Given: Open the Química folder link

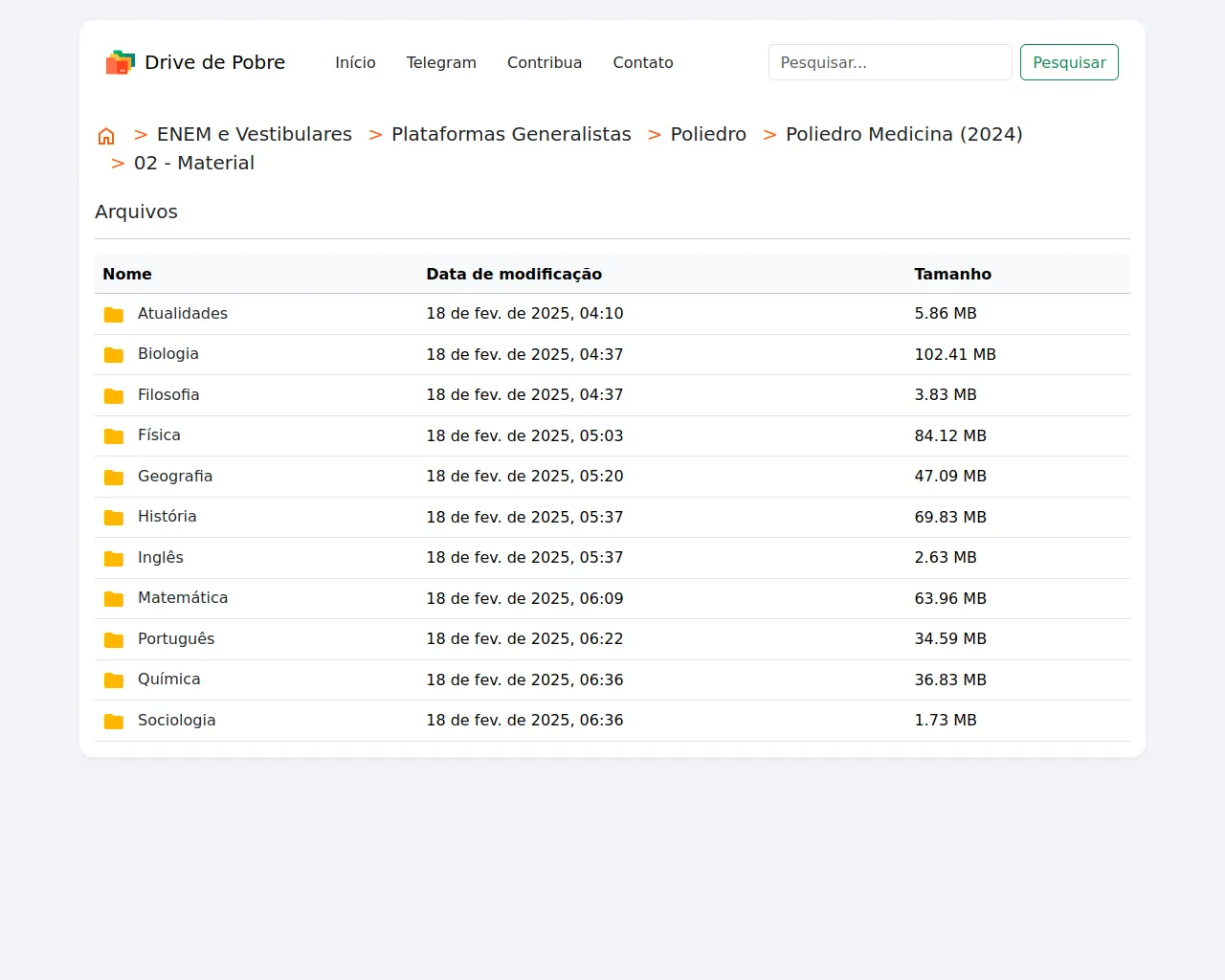Looking at the screenshot, I should [169, 679].
